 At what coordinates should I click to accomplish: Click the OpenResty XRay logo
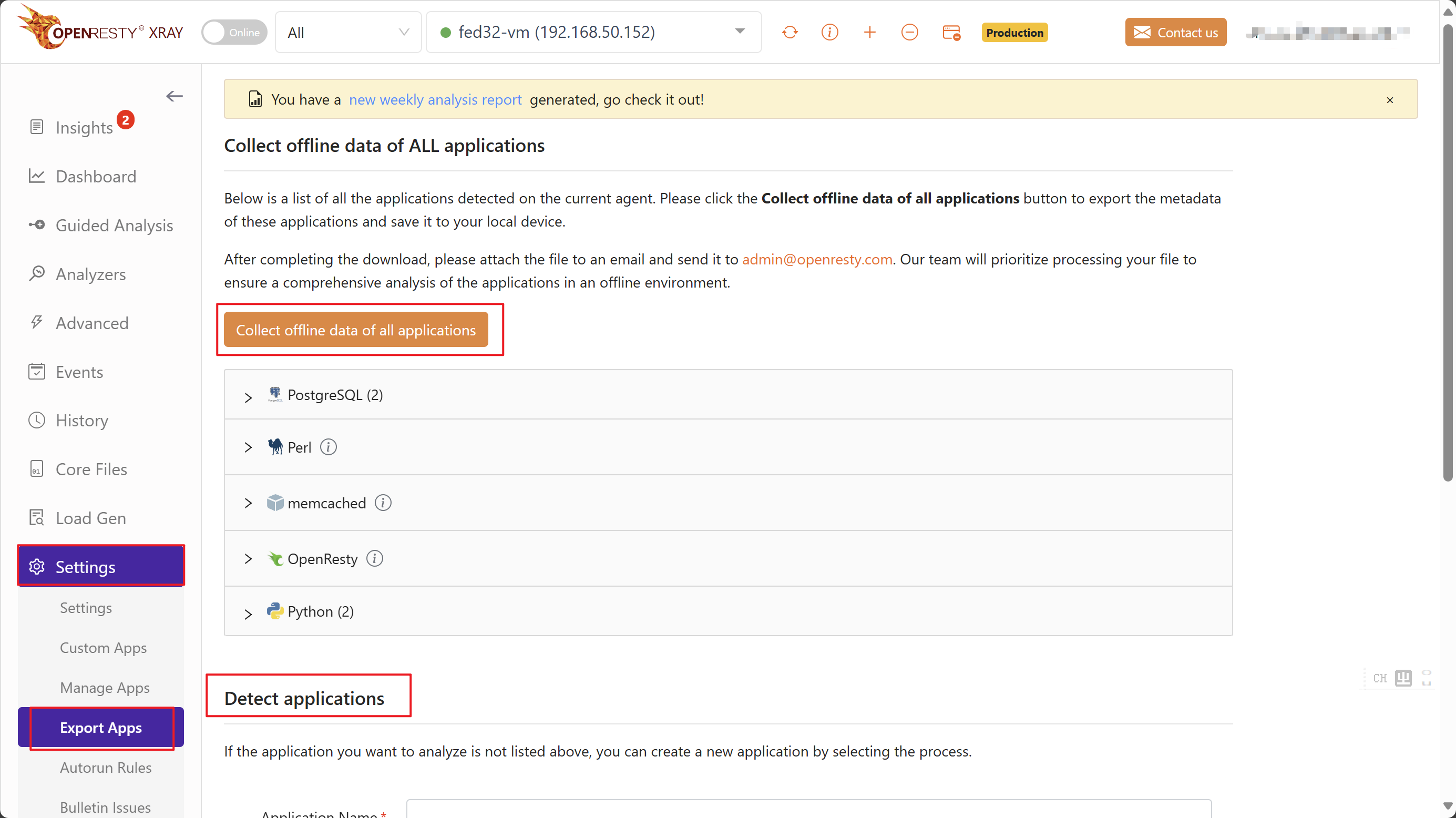point(100,28)
